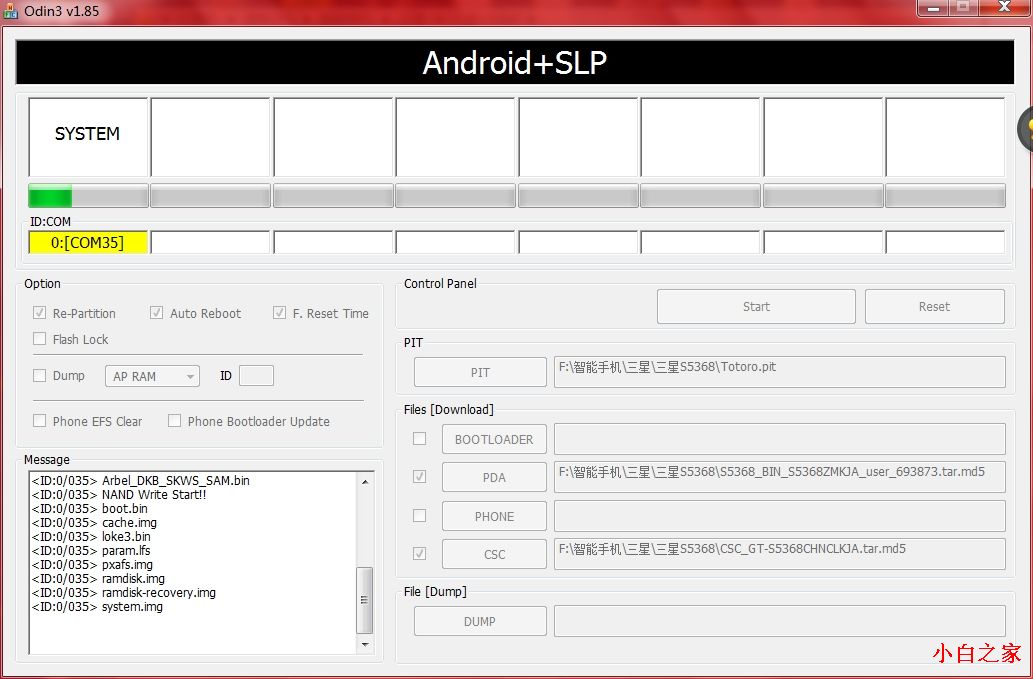Untick the PDA file checkbox

click(x=419, y=477)
